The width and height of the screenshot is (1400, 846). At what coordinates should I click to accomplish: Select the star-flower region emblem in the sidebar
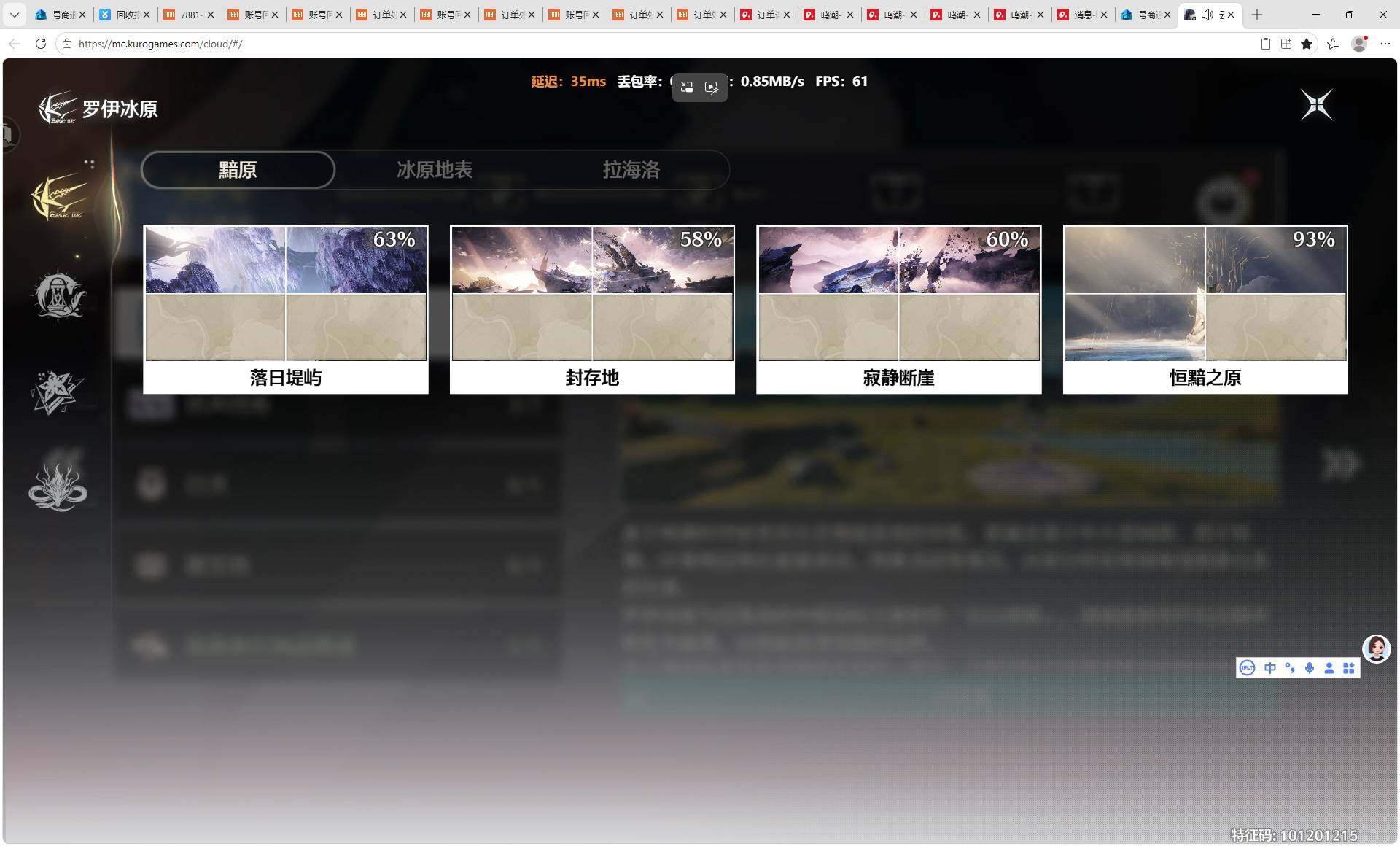pos(58,392)
